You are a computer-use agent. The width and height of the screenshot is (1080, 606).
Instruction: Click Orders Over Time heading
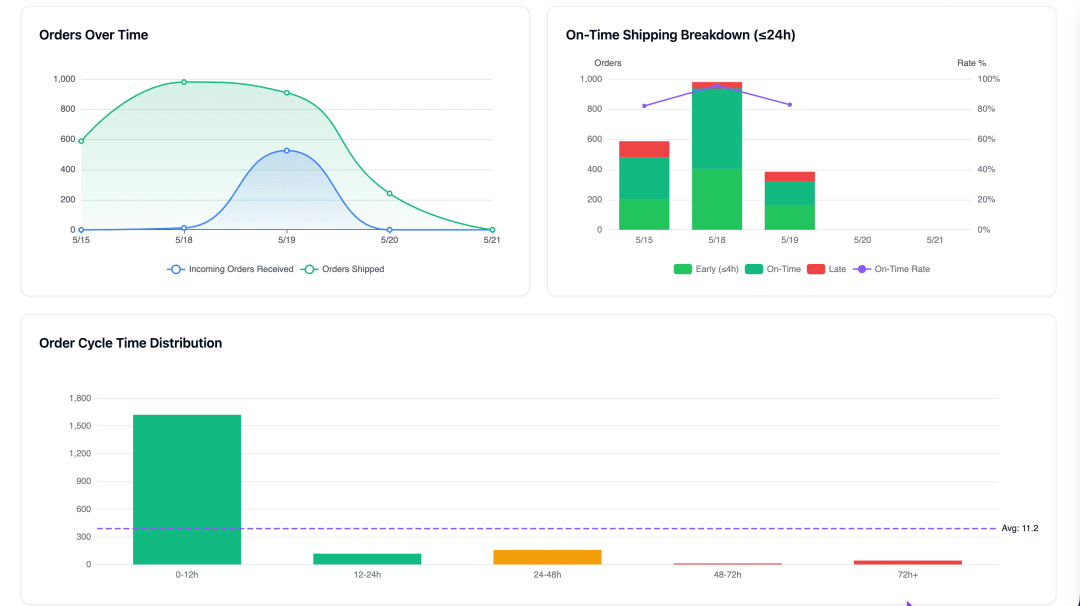coord(94,35)
